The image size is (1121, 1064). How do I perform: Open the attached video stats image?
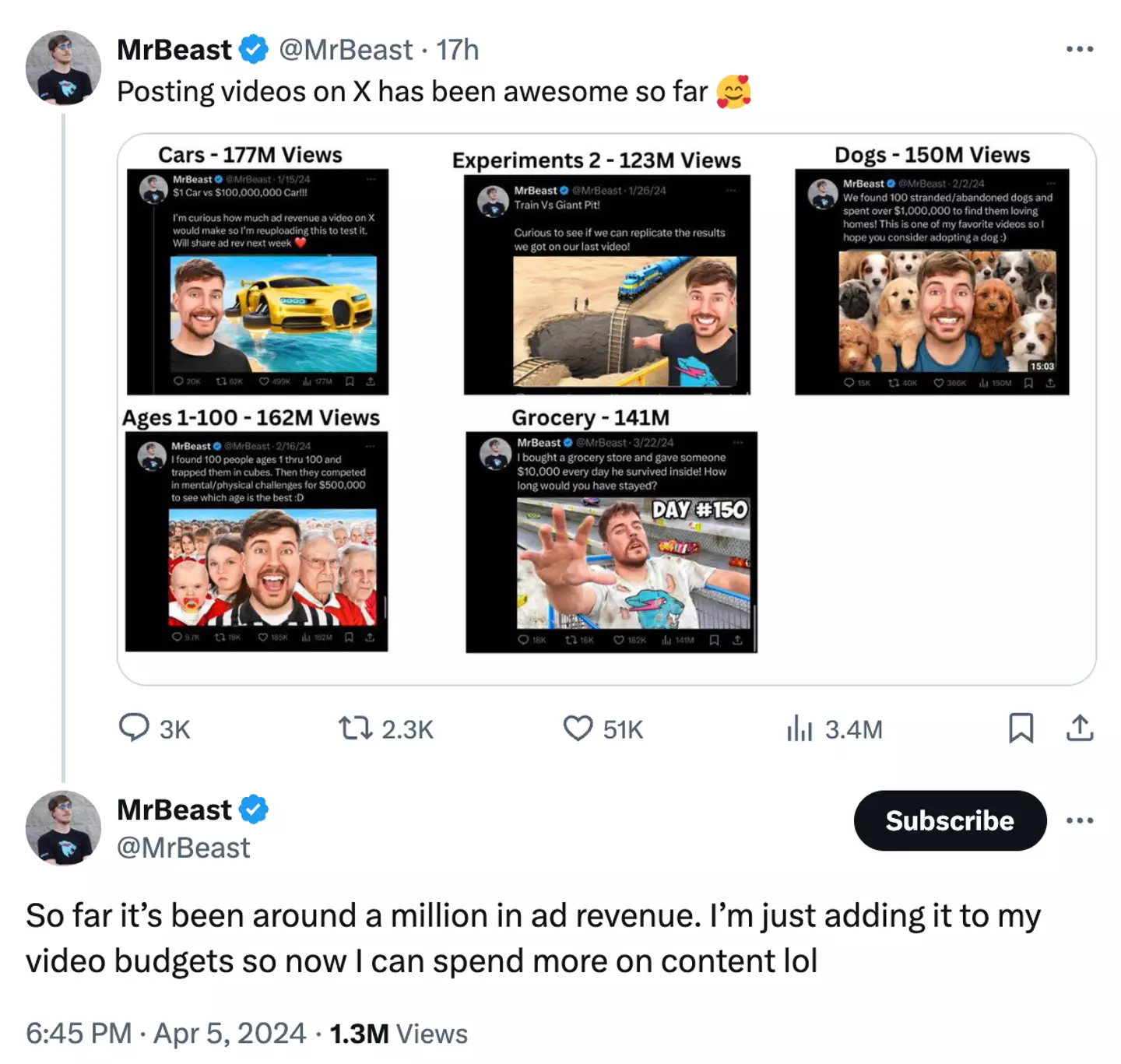606,409
